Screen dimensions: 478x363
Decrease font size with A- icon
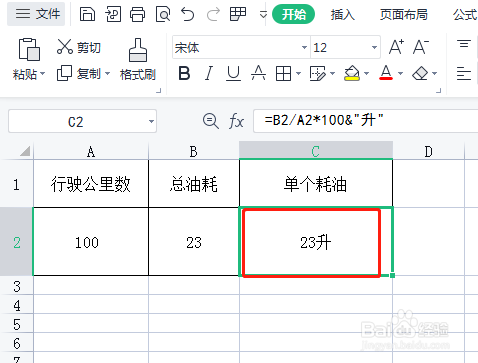(421, 47)
